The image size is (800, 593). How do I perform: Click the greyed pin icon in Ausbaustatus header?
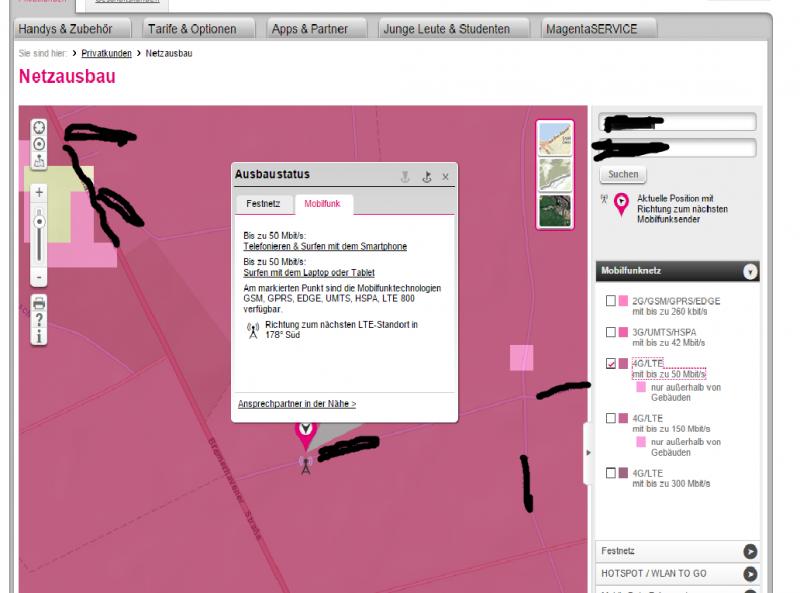coord(405,177)
